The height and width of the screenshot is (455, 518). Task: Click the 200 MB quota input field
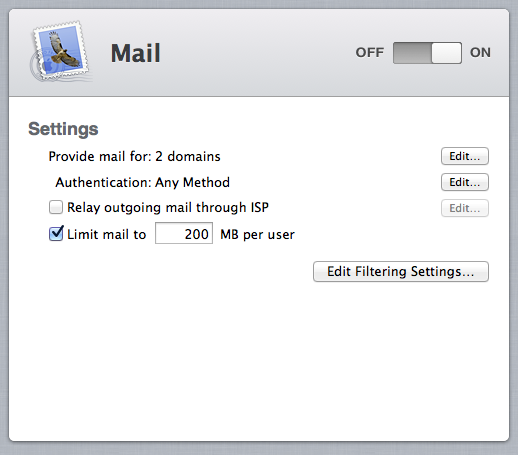pos(184,233)
